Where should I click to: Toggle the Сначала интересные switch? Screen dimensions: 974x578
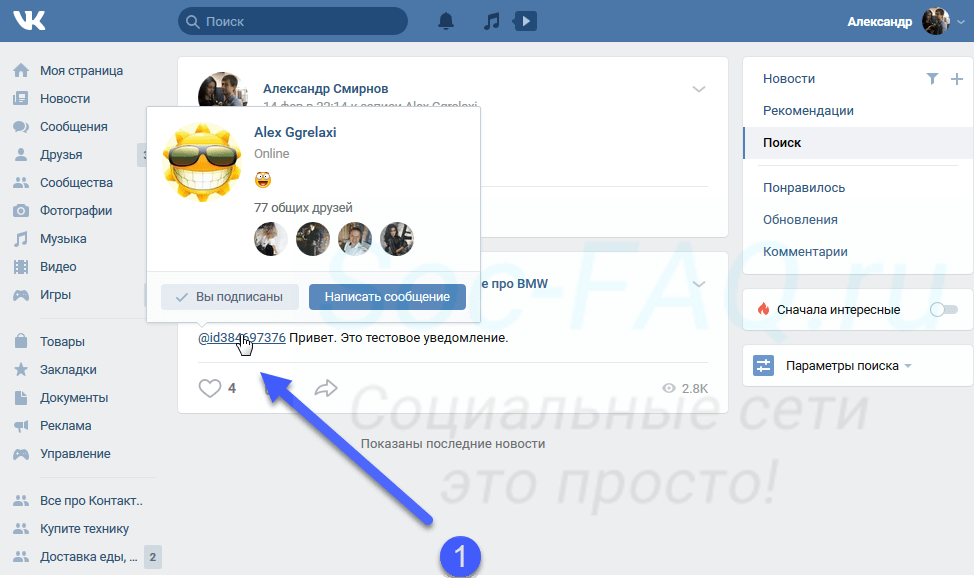click(943, 310)
